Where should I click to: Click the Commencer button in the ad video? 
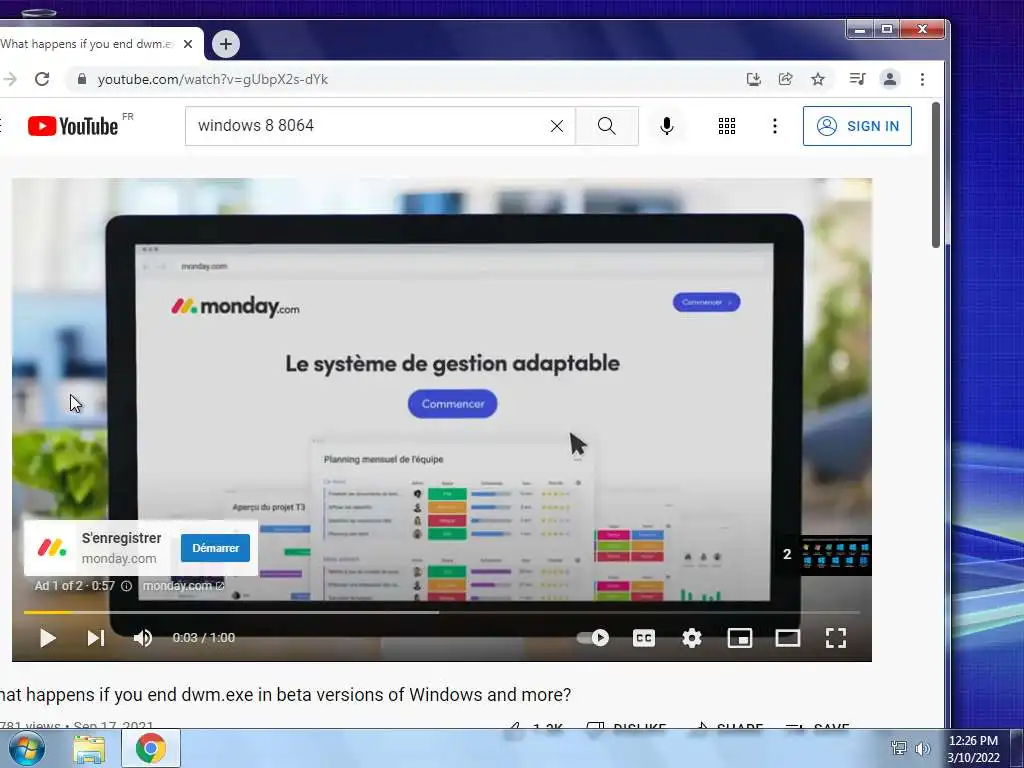point(453,404)
